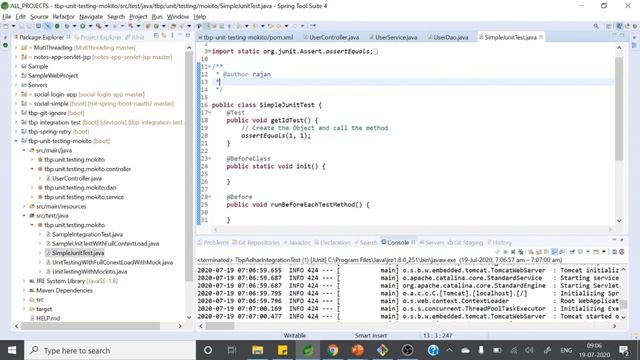Open Sticky Notes from taskbar
Screen dimensions: 640x360
[282, 350]
